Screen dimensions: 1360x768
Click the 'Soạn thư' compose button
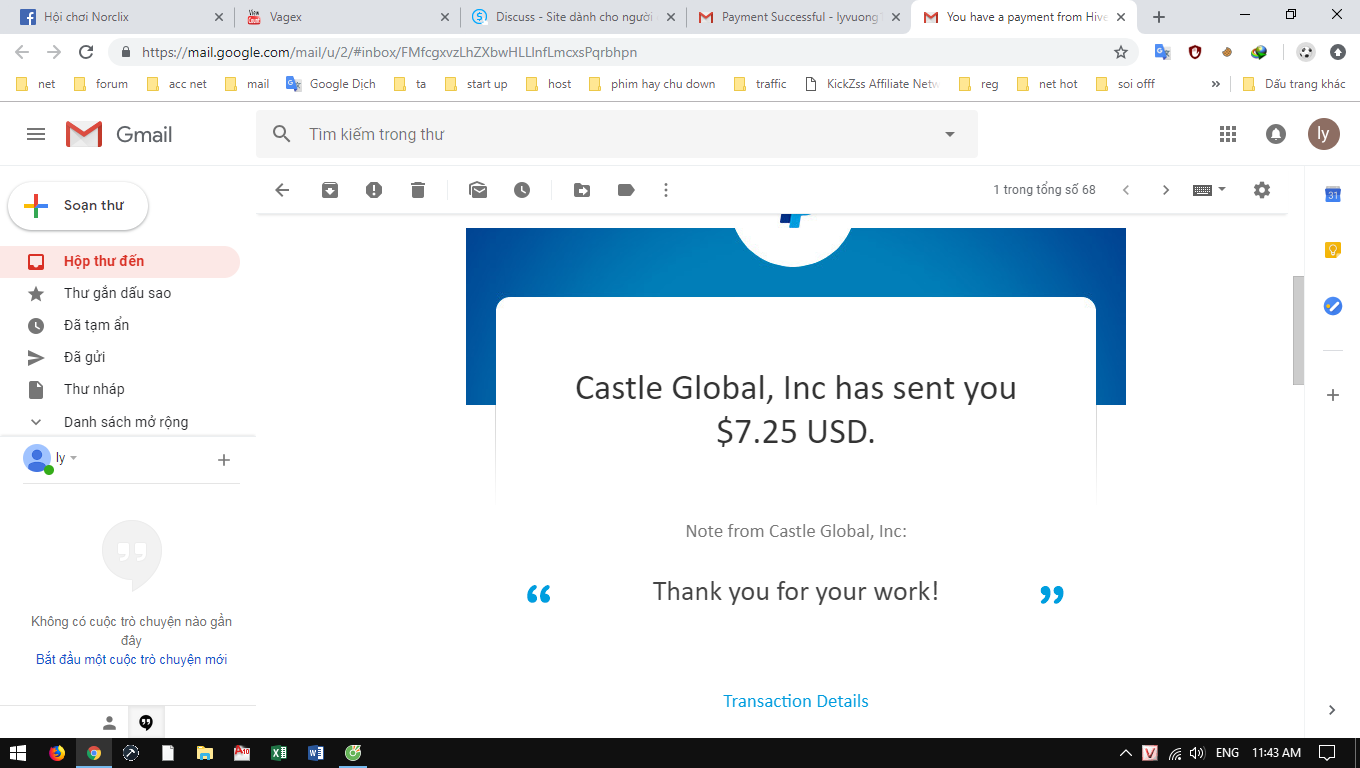78,206
